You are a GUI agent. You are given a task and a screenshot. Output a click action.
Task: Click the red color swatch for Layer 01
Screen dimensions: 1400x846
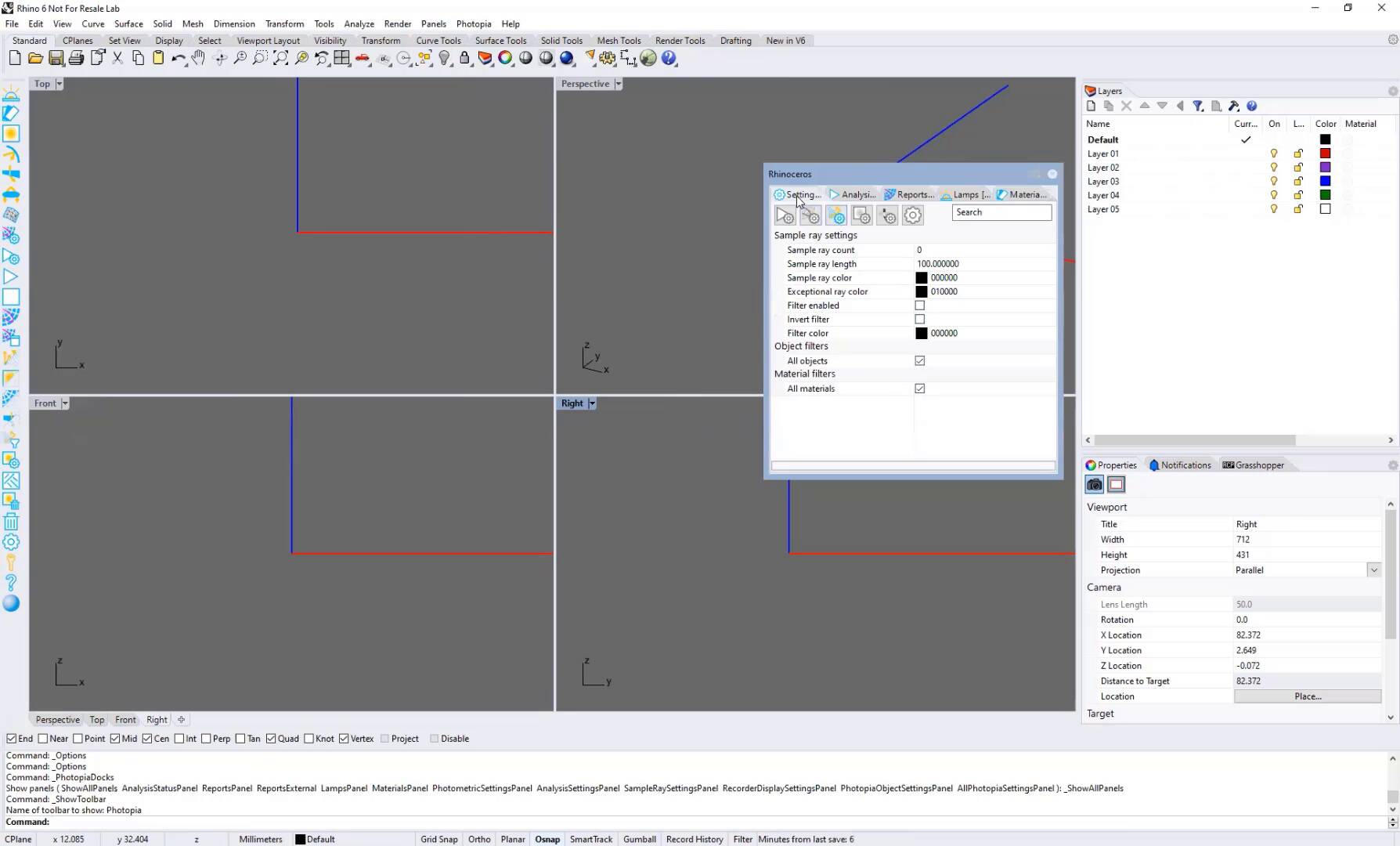pos(1325,154)
